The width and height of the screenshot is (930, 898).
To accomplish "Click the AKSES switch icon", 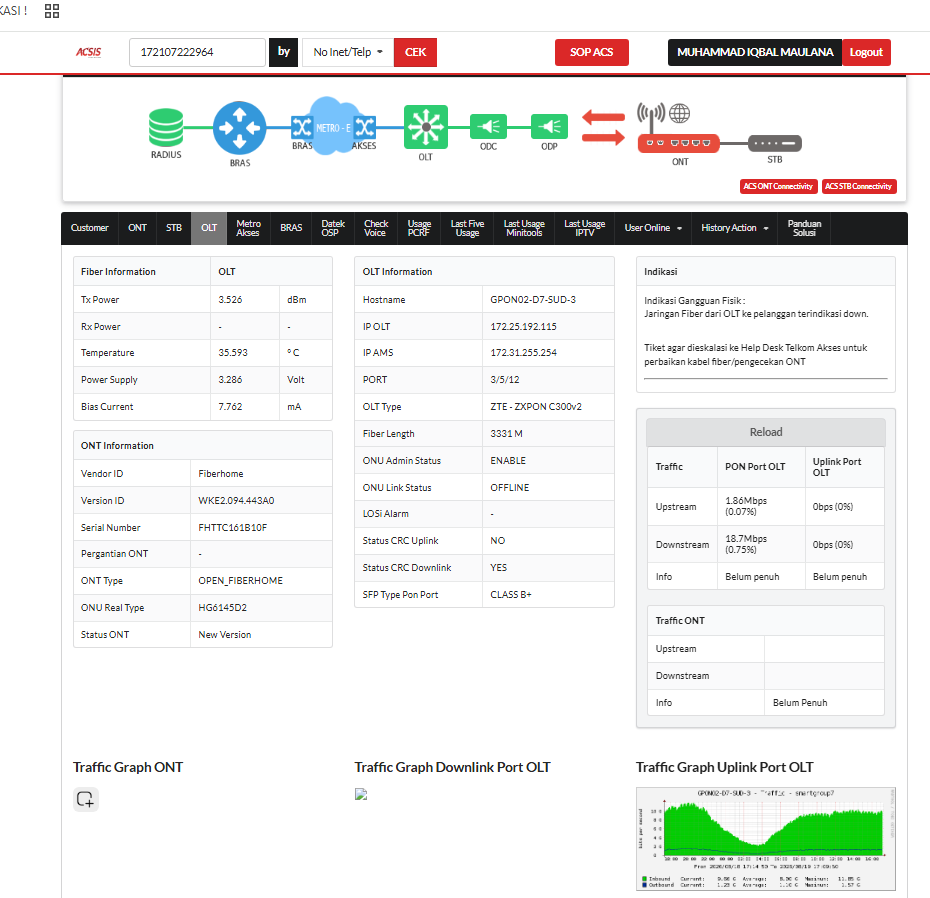I will coord(365,127).
